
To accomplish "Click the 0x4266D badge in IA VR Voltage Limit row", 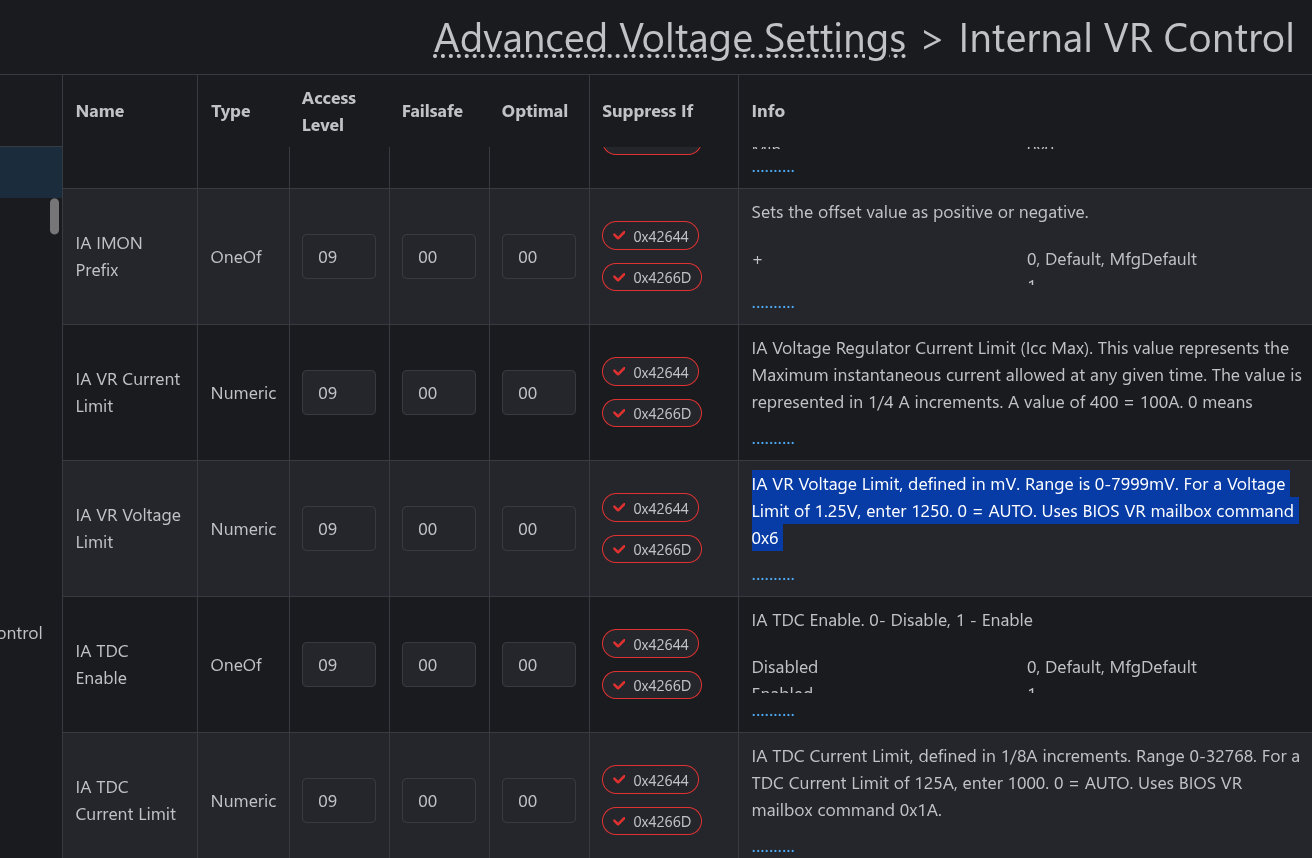I will coord(652,549).
